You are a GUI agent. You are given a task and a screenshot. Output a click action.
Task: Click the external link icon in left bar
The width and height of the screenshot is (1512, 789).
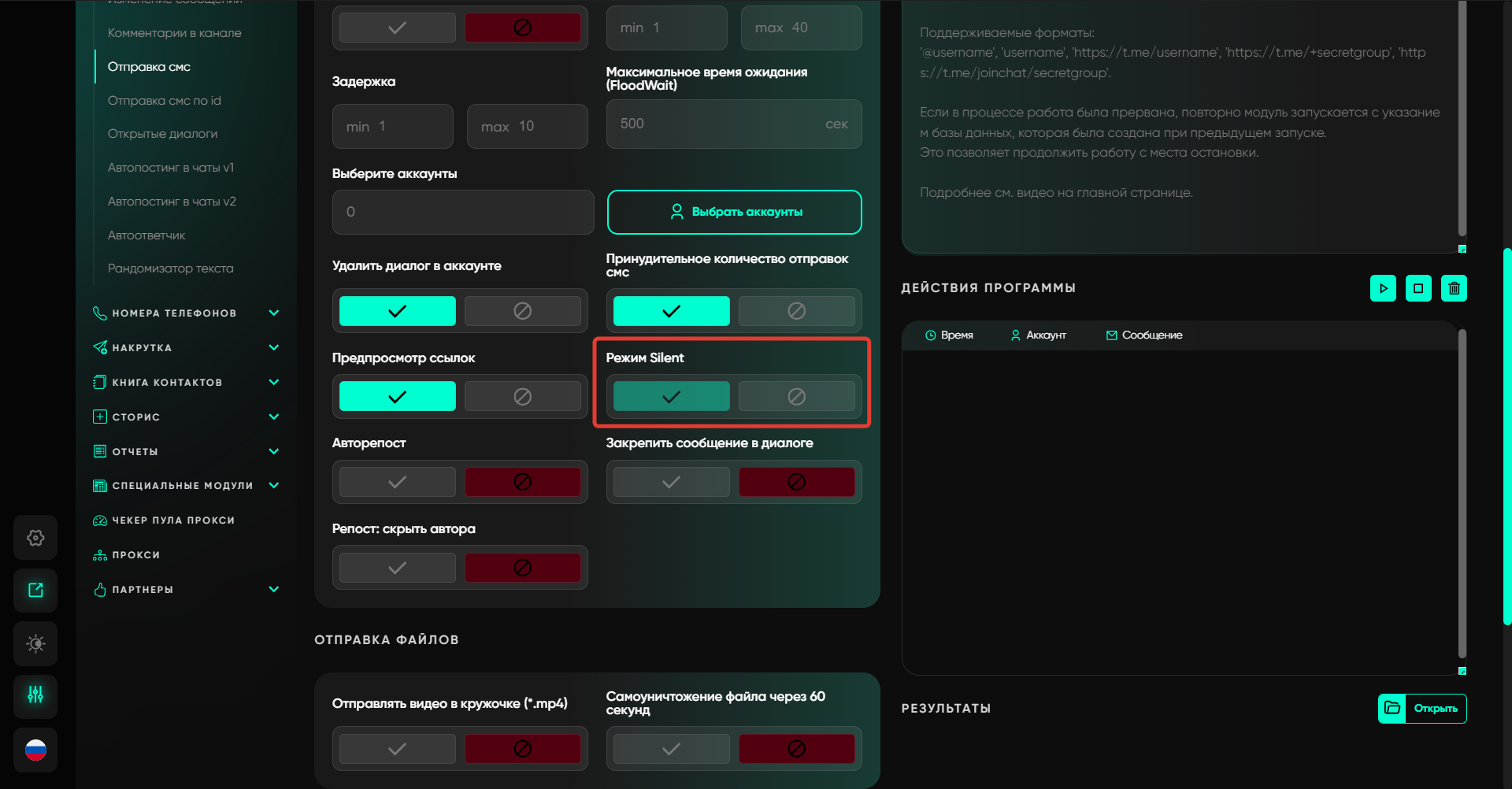coord(35,591)
